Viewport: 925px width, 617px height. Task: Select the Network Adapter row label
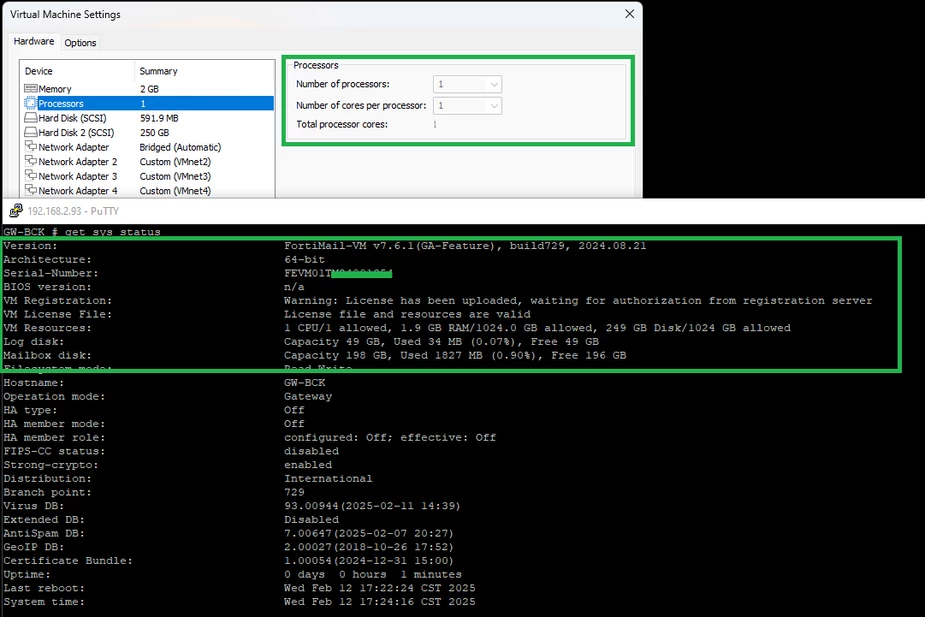pyautogui.click(x=74, y=147)
